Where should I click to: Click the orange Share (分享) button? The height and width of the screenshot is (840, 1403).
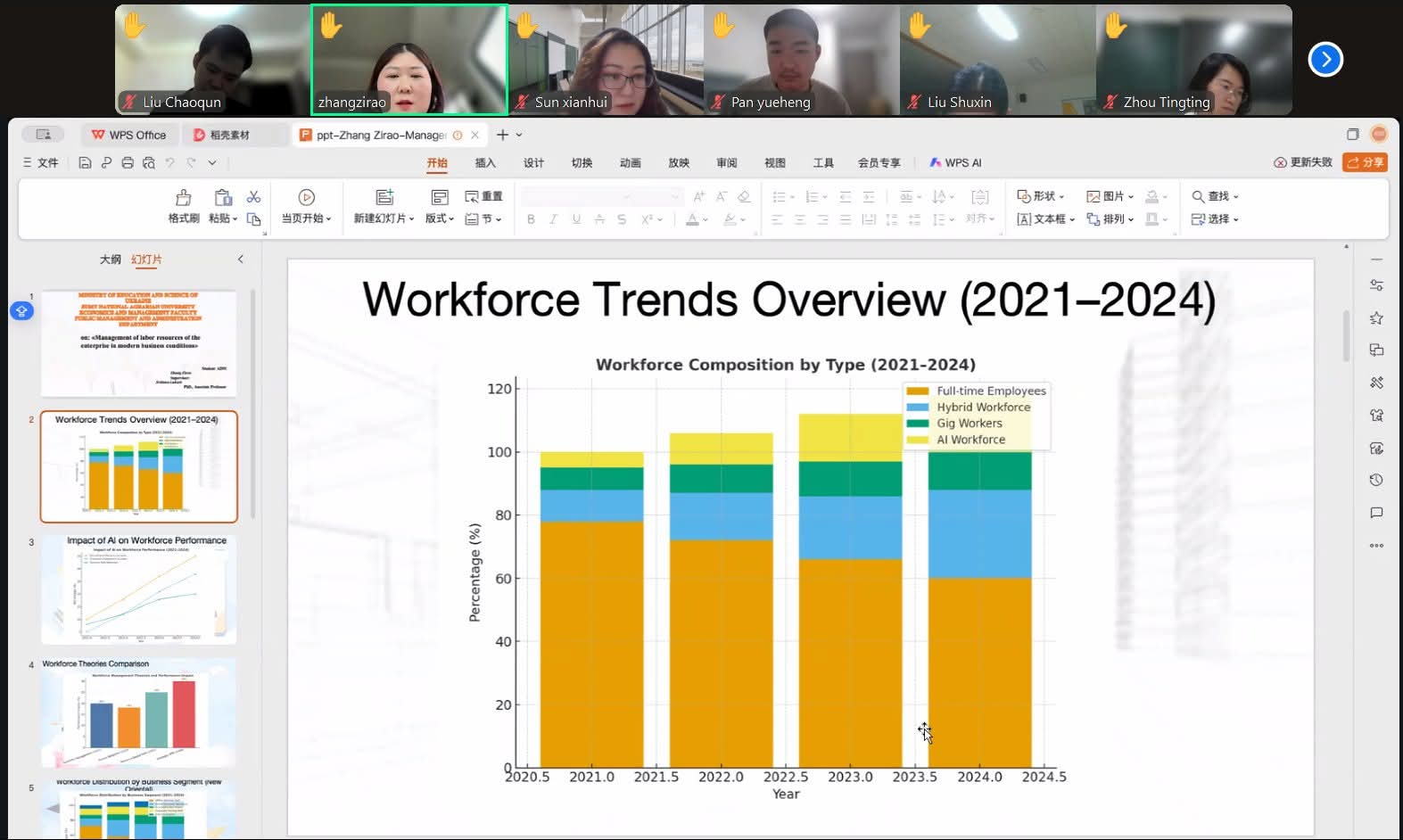click(1365, 162)
